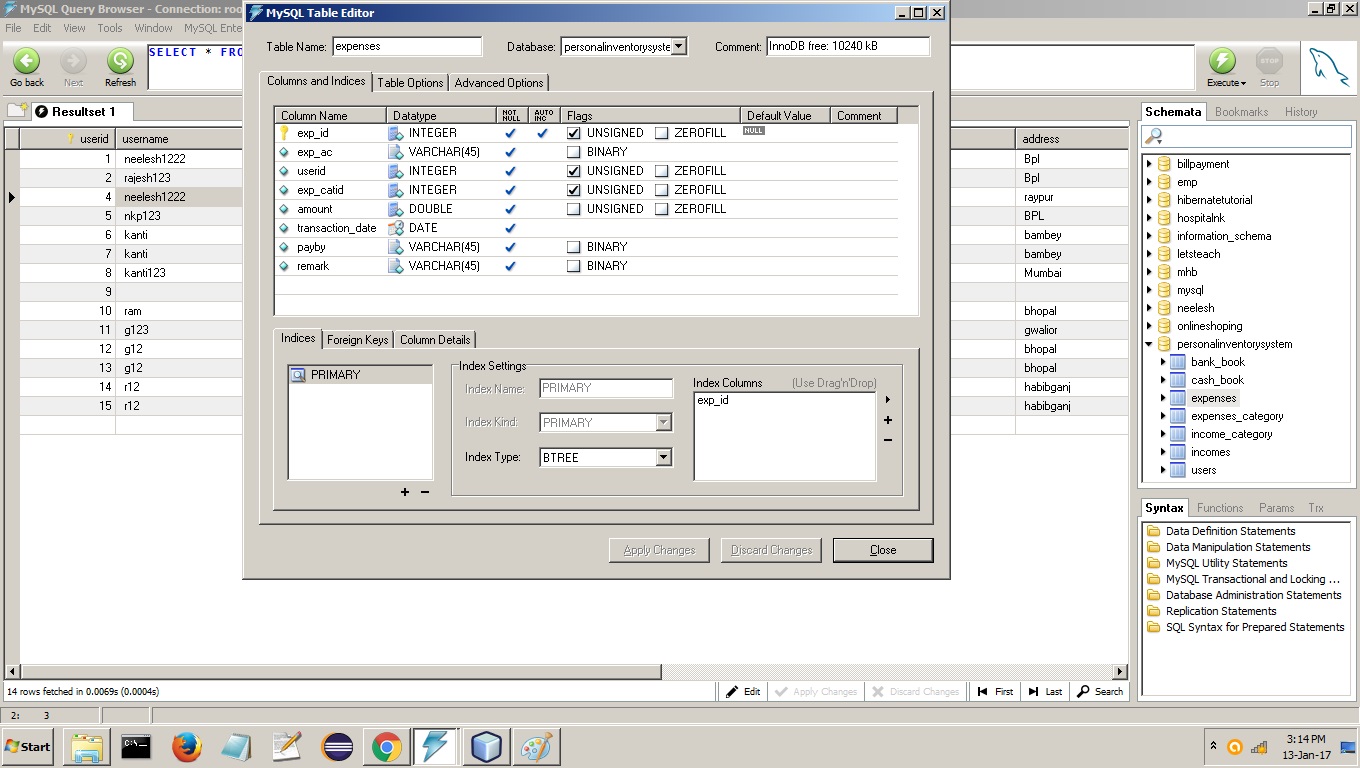Open the Functions tab in syntax panel
Screen dimensions: 1360x768
(x=1220, y=508)
